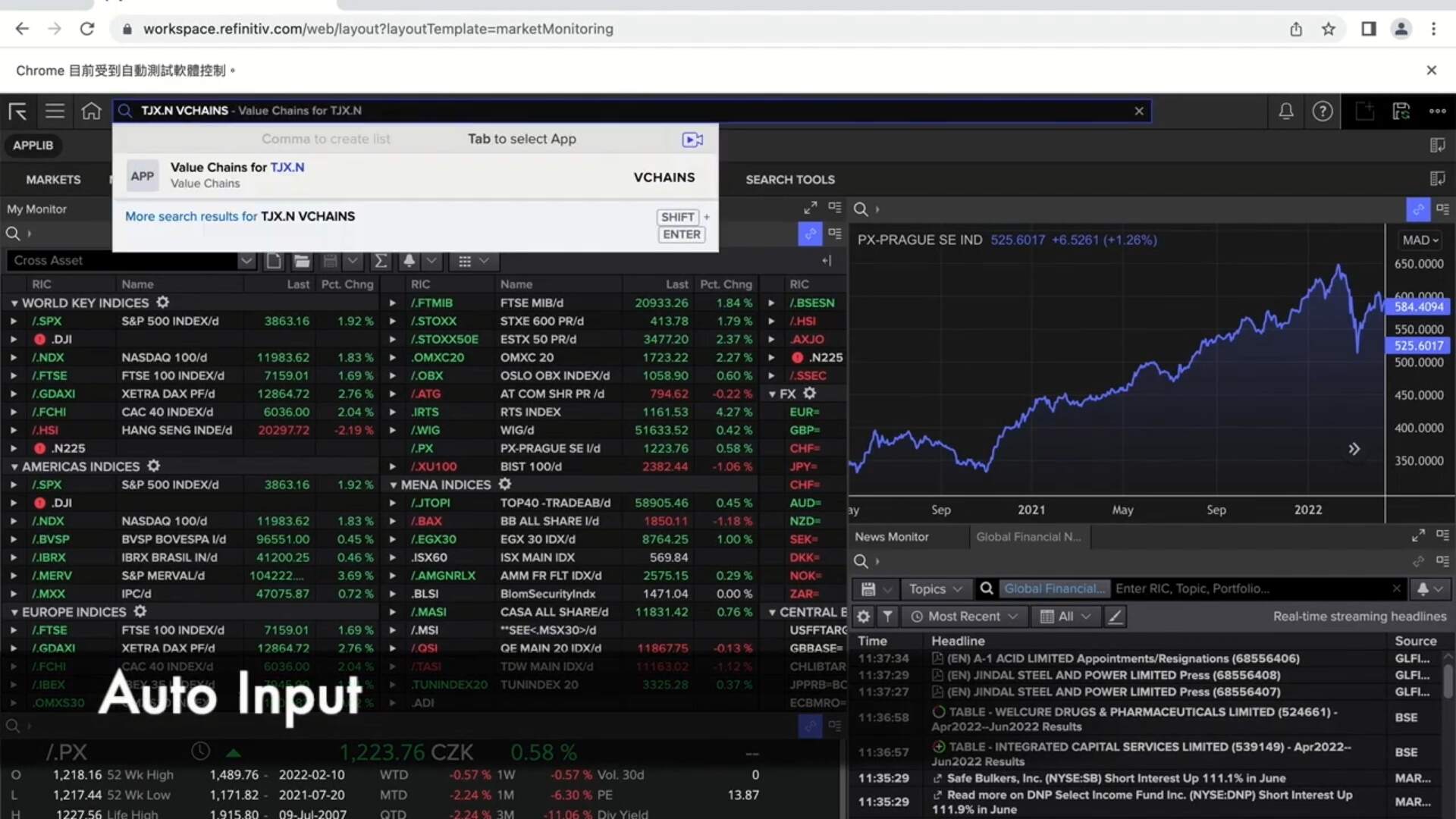
Task: Click More search results for TJX.N VCHAINS
Action: pos(240,216)
